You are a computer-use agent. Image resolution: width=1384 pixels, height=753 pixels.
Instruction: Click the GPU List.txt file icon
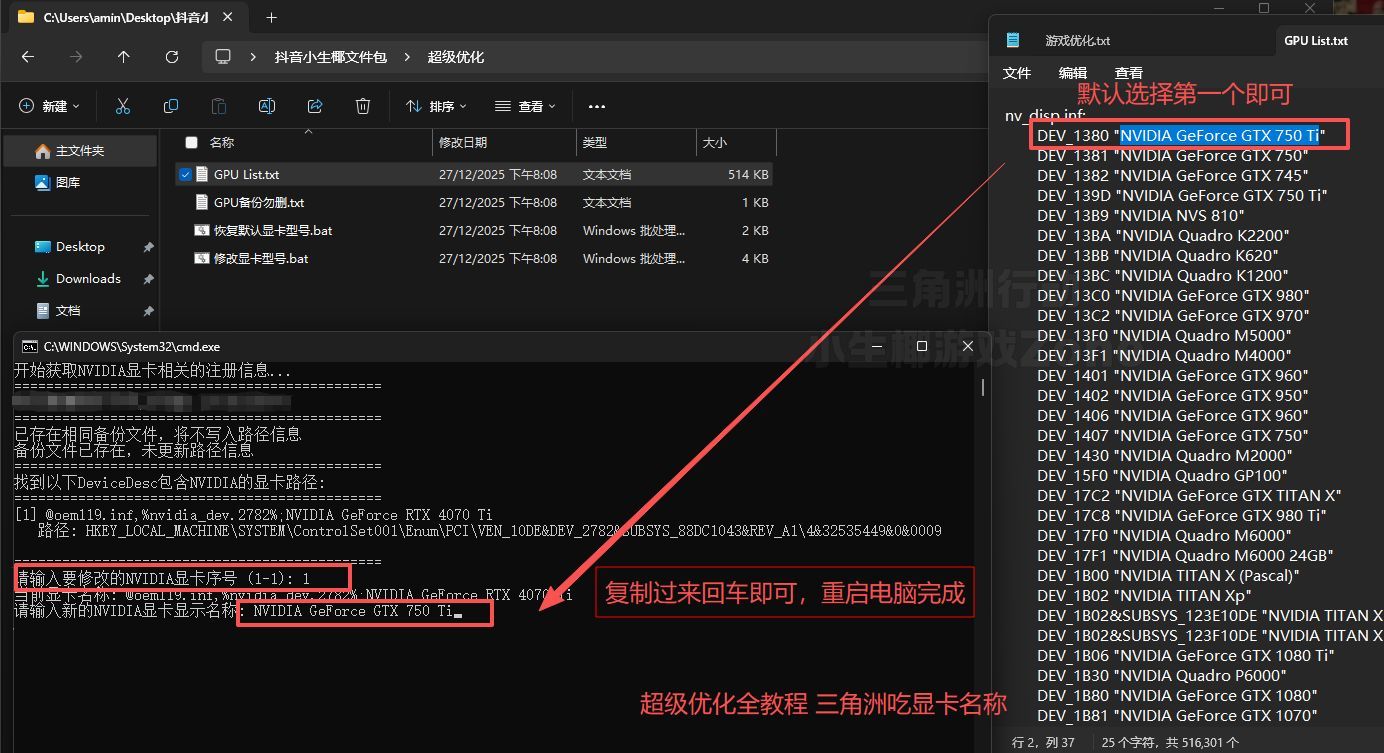[202, 174]
